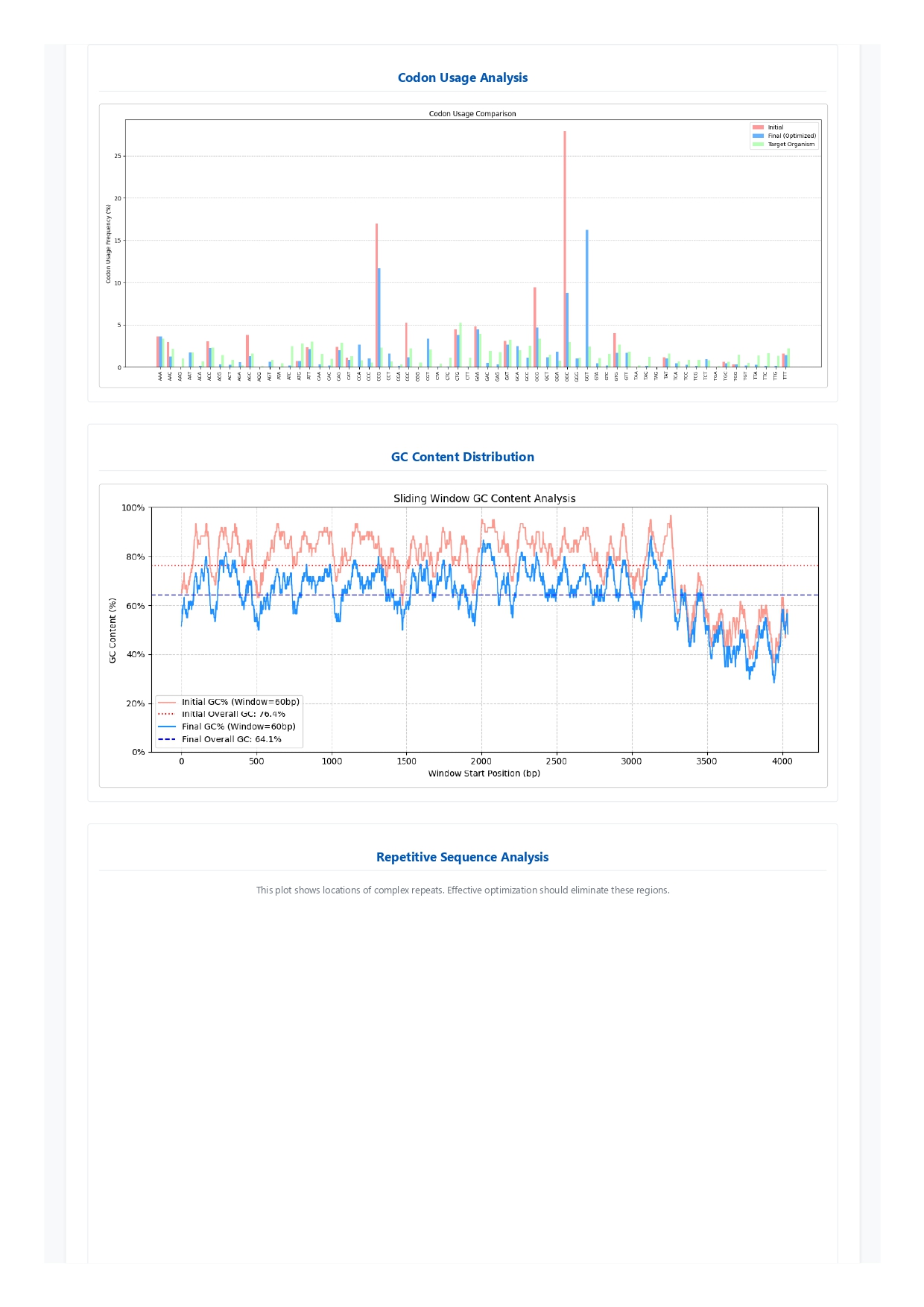Click the 'Codon Usage Frequency (%)' axis label
924x1307 pixels.
(108, 244)
